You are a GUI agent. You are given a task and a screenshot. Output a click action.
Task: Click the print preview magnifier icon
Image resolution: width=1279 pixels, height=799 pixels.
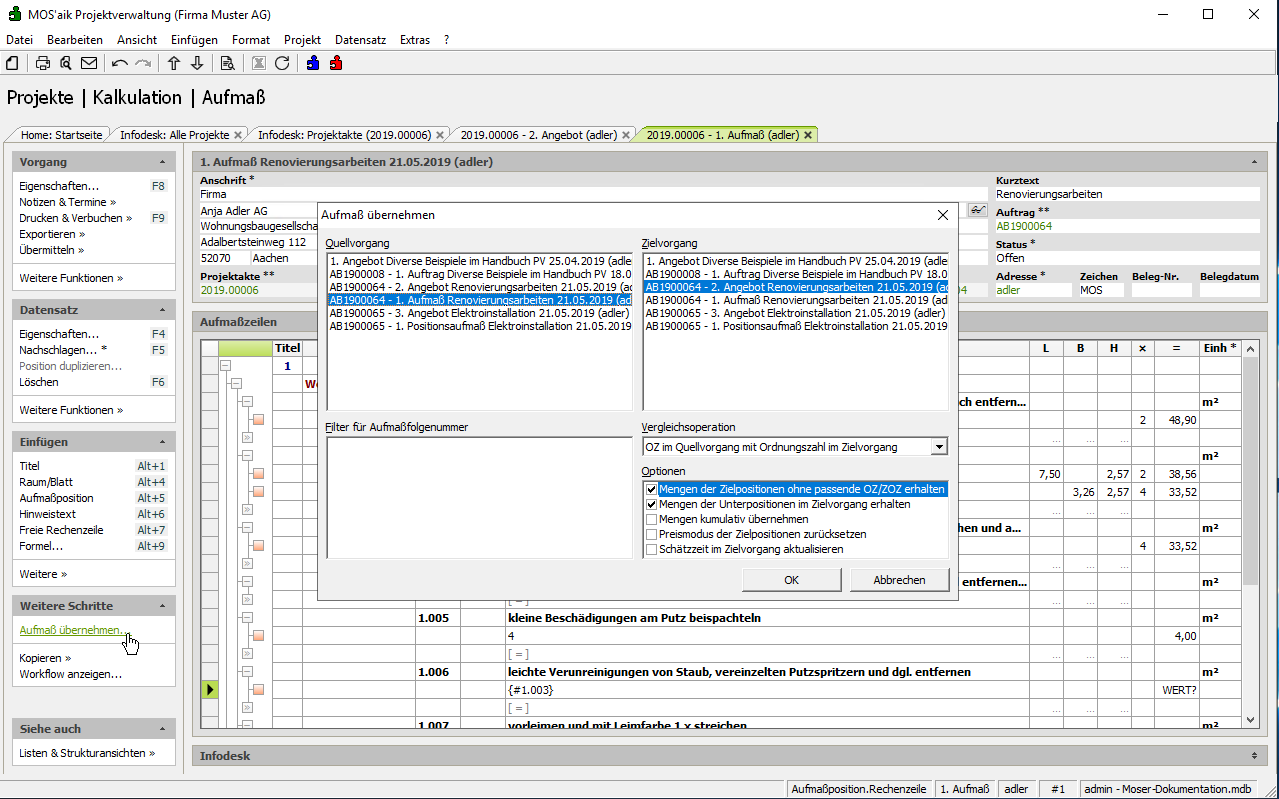[x=66, y=63]
